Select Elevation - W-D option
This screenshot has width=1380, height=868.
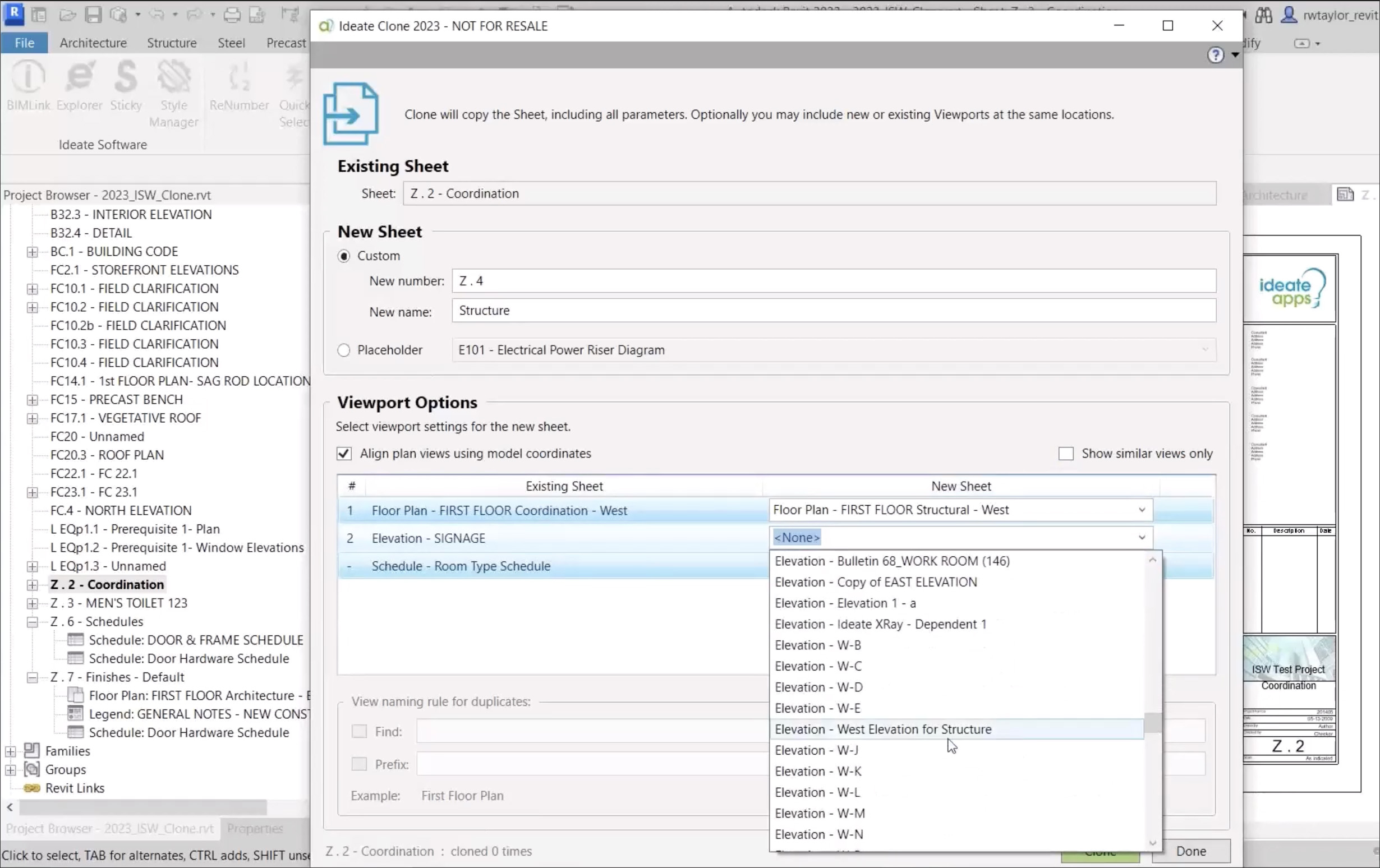pyautogui.click(x=956, y=687)
